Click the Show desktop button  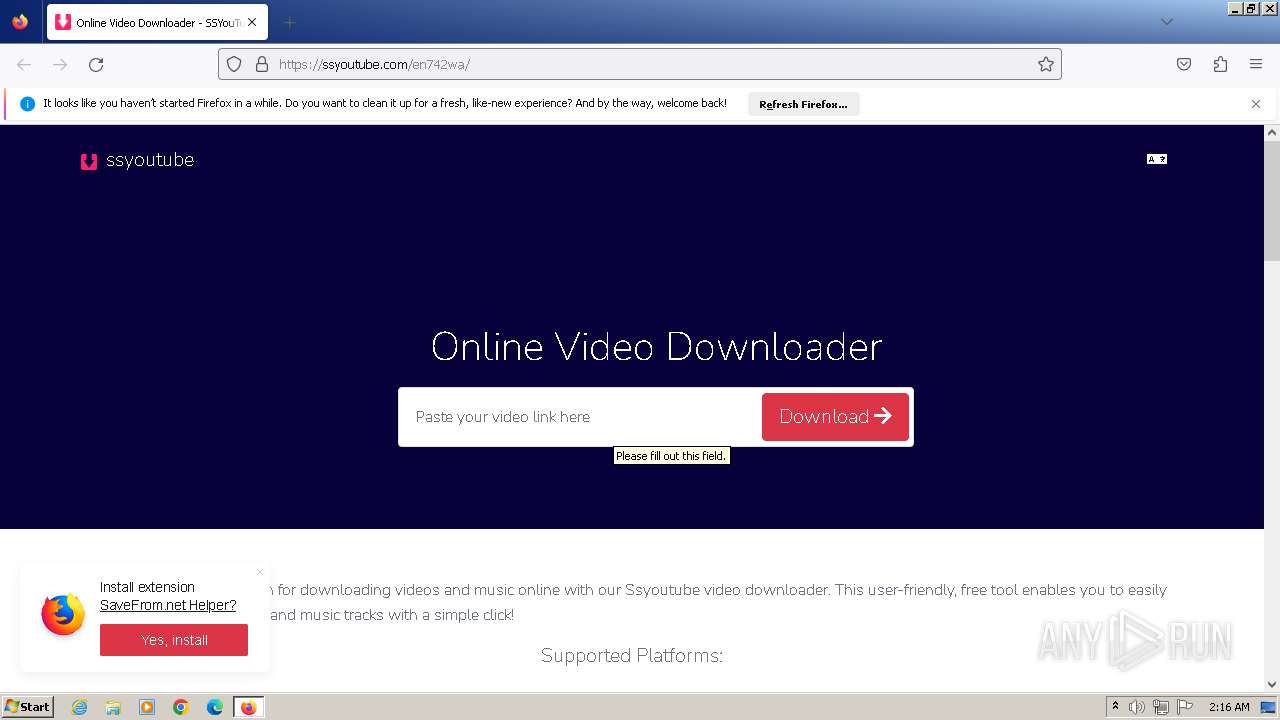pos(1269,707)
